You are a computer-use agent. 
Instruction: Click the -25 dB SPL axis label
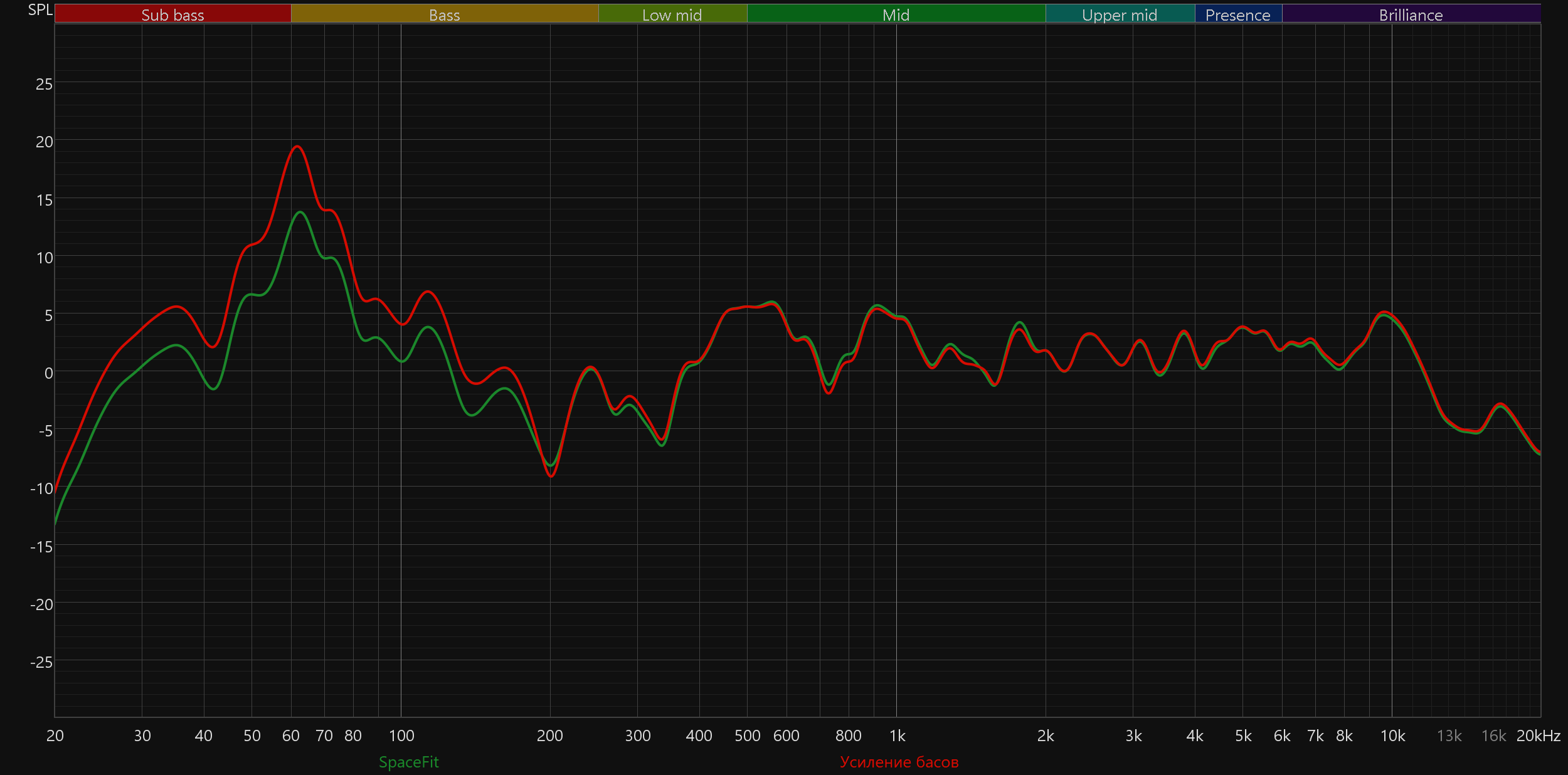coord(41,662)
